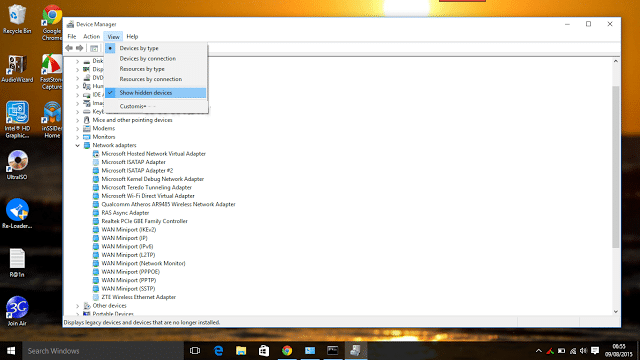Click the Forward arrow toolbar icon

(x=80, y=48)
